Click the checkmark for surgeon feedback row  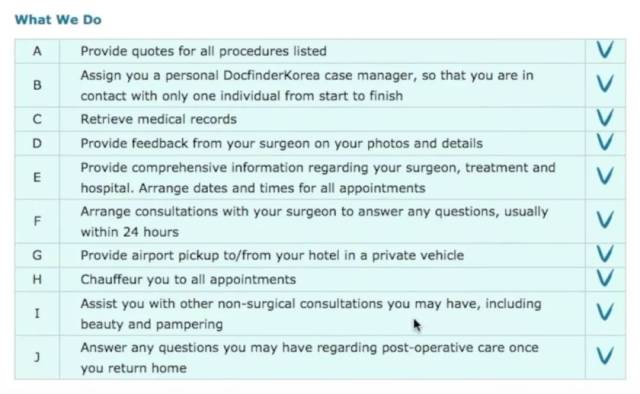tap(605, 142)
